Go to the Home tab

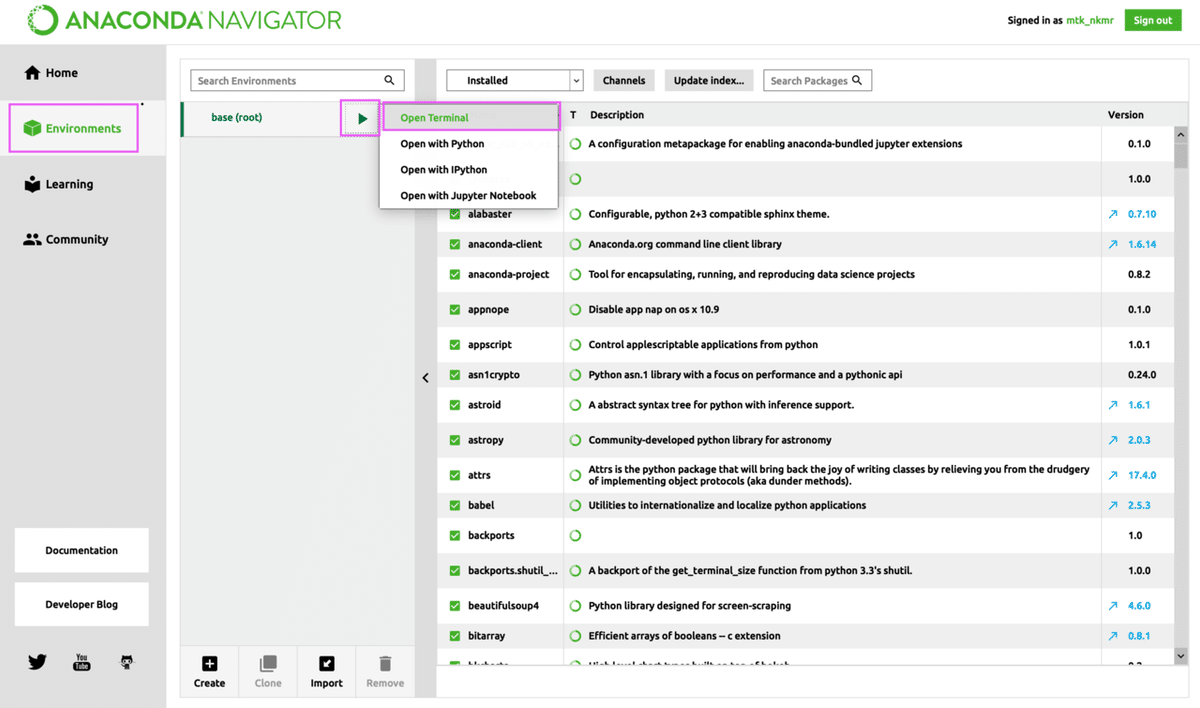tap(83, 73)
